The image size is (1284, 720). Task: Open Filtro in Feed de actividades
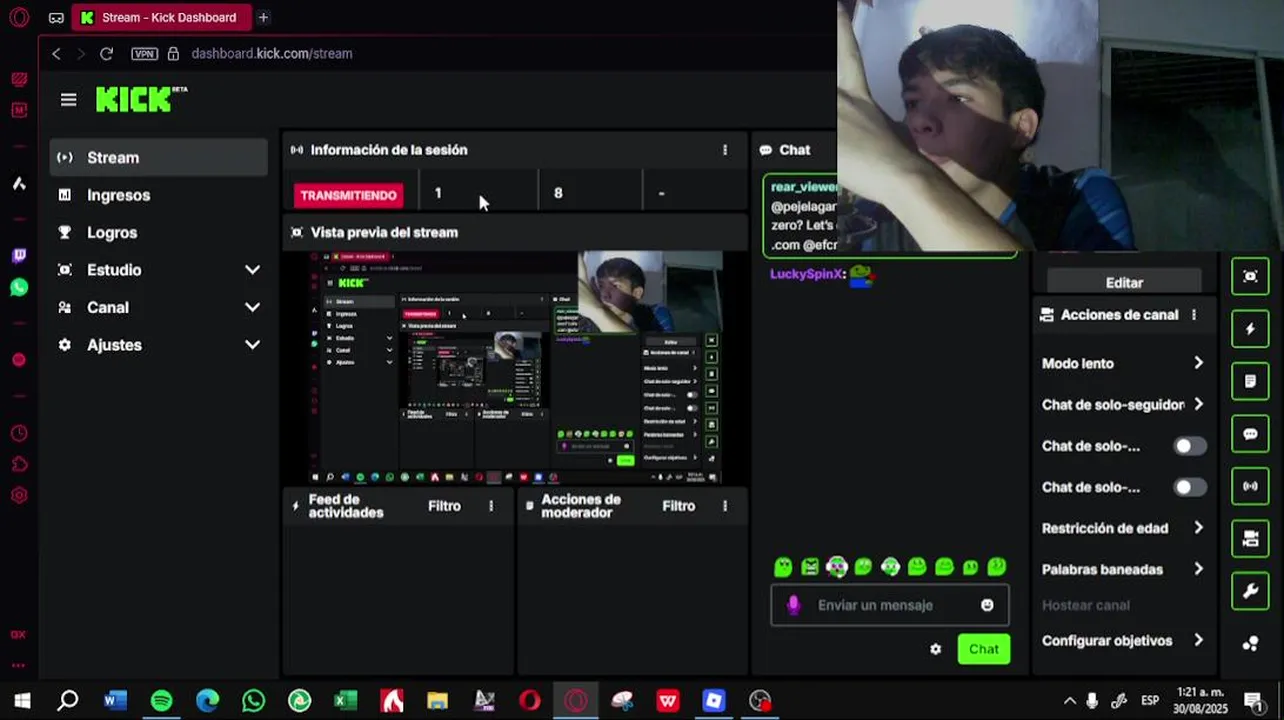(x=444, y=506)
